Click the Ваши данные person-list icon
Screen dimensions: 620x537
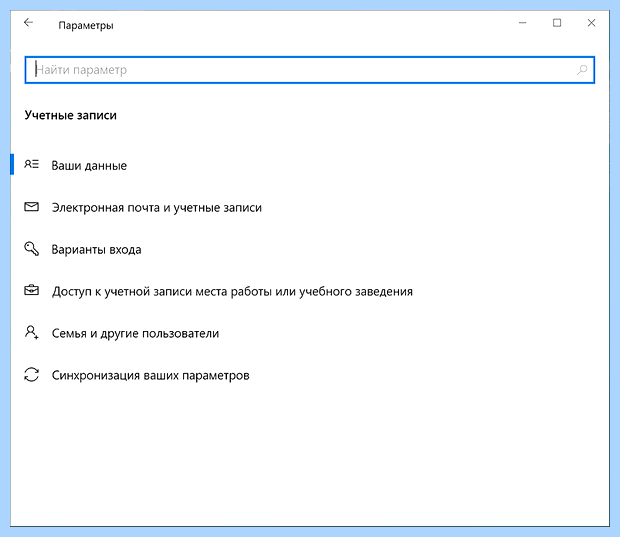coord(32,164)
